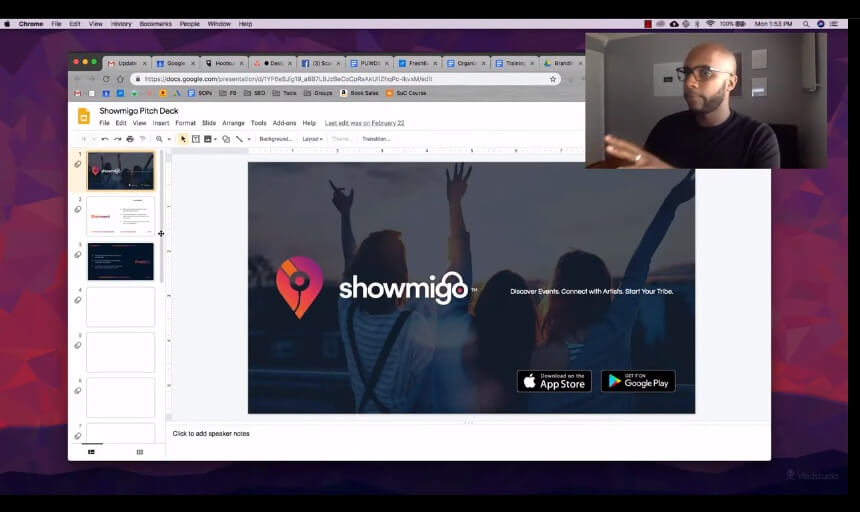Image resolution: width=860 pixels, height=512 pixels.
Task: Select blank slide 5 thumbnail
Action: coord(121,352)
